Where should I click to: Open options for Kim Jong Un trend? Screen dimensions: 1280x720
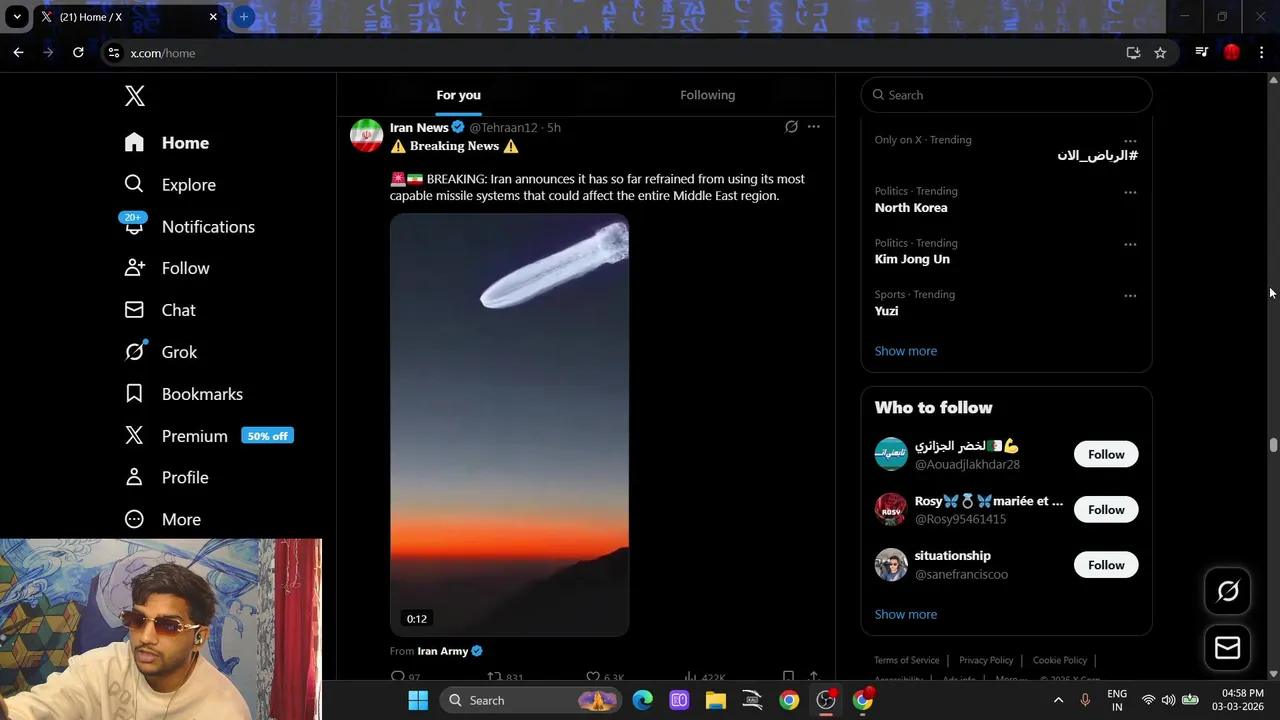pos(1130,244)
